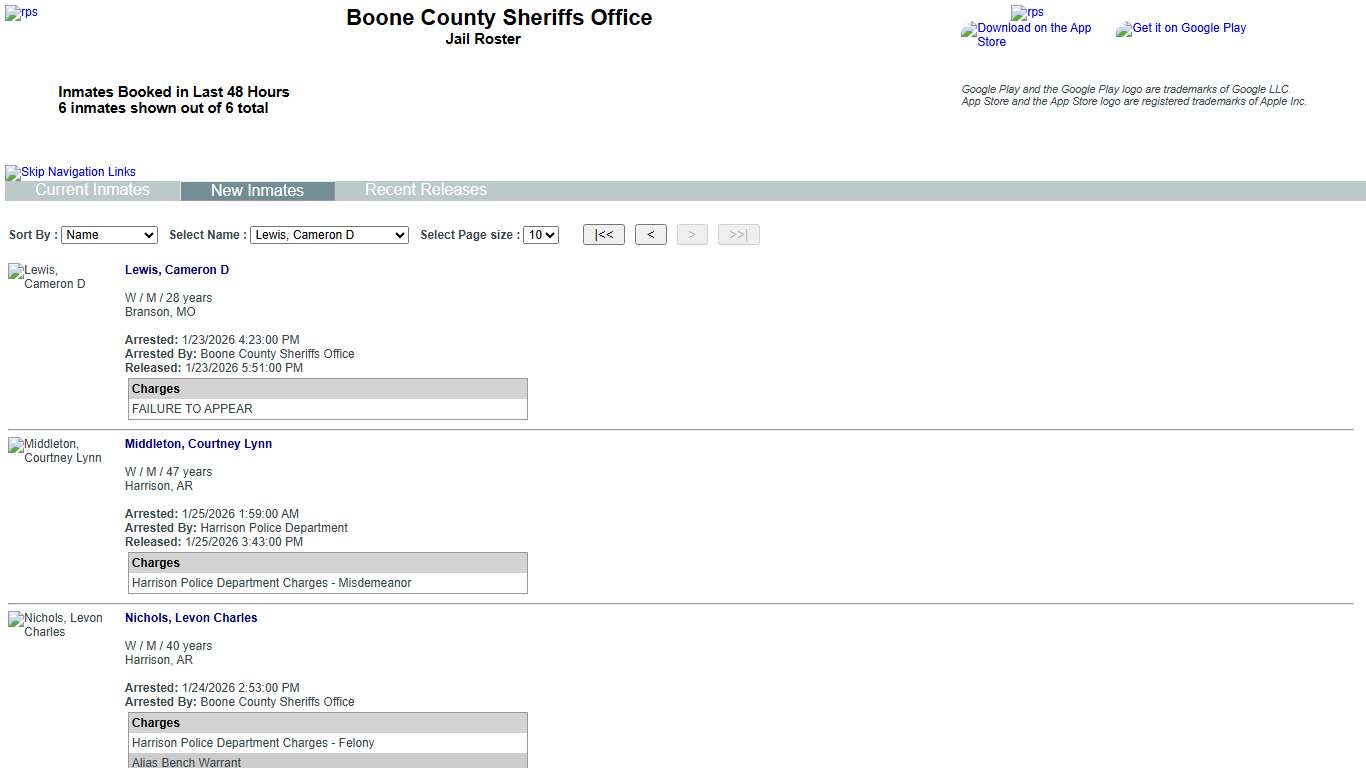This screenshot has height=768, width=1366.
Task: Open the Get it on Google Play badge
Action: tap(1181, 29)
